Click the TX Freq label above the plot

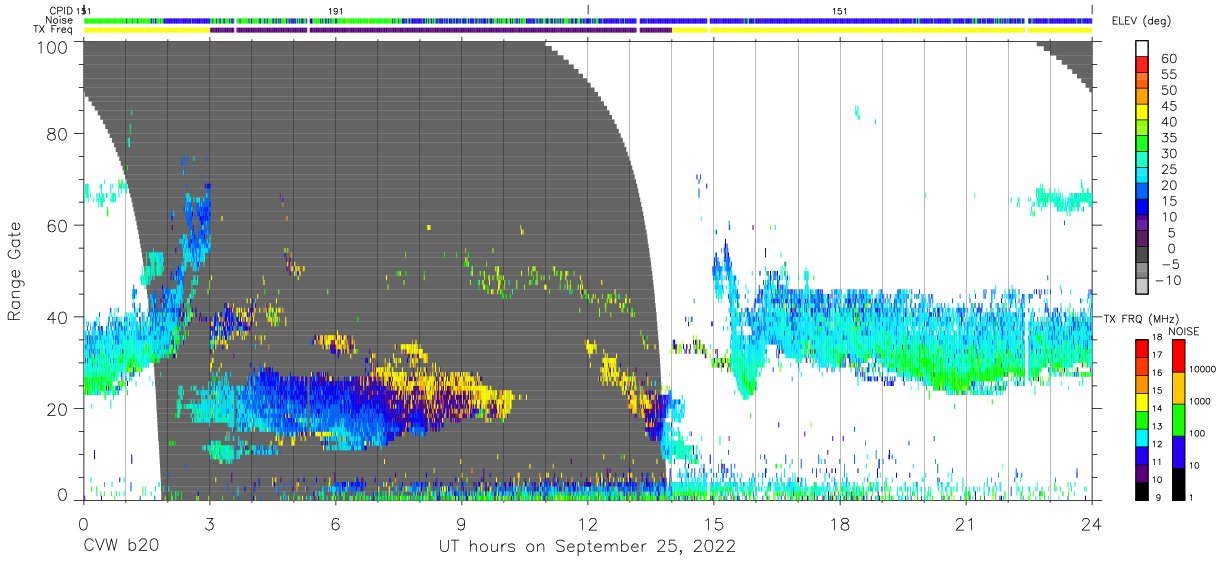click(53, 30)
